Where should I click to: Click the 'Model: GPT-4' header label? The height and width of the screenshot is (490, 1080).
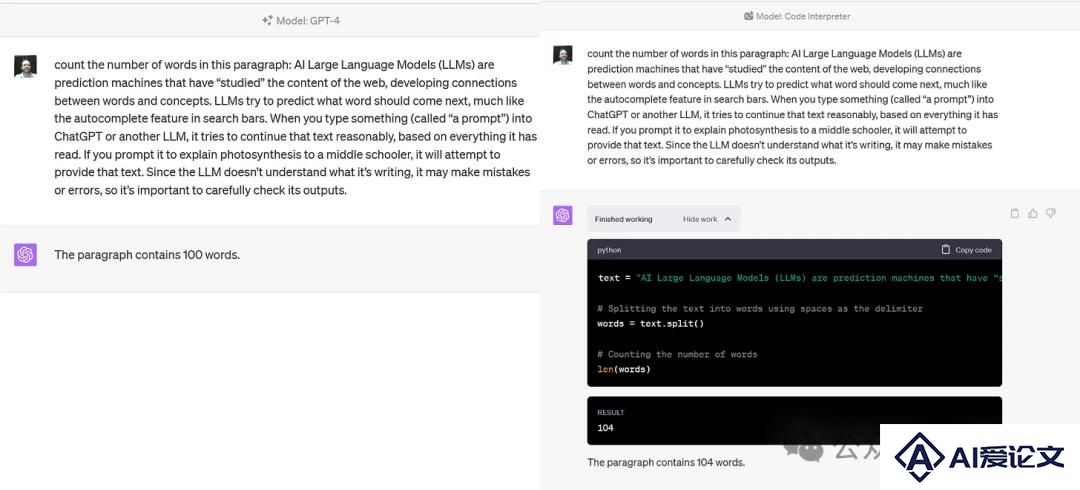point(308,21)
